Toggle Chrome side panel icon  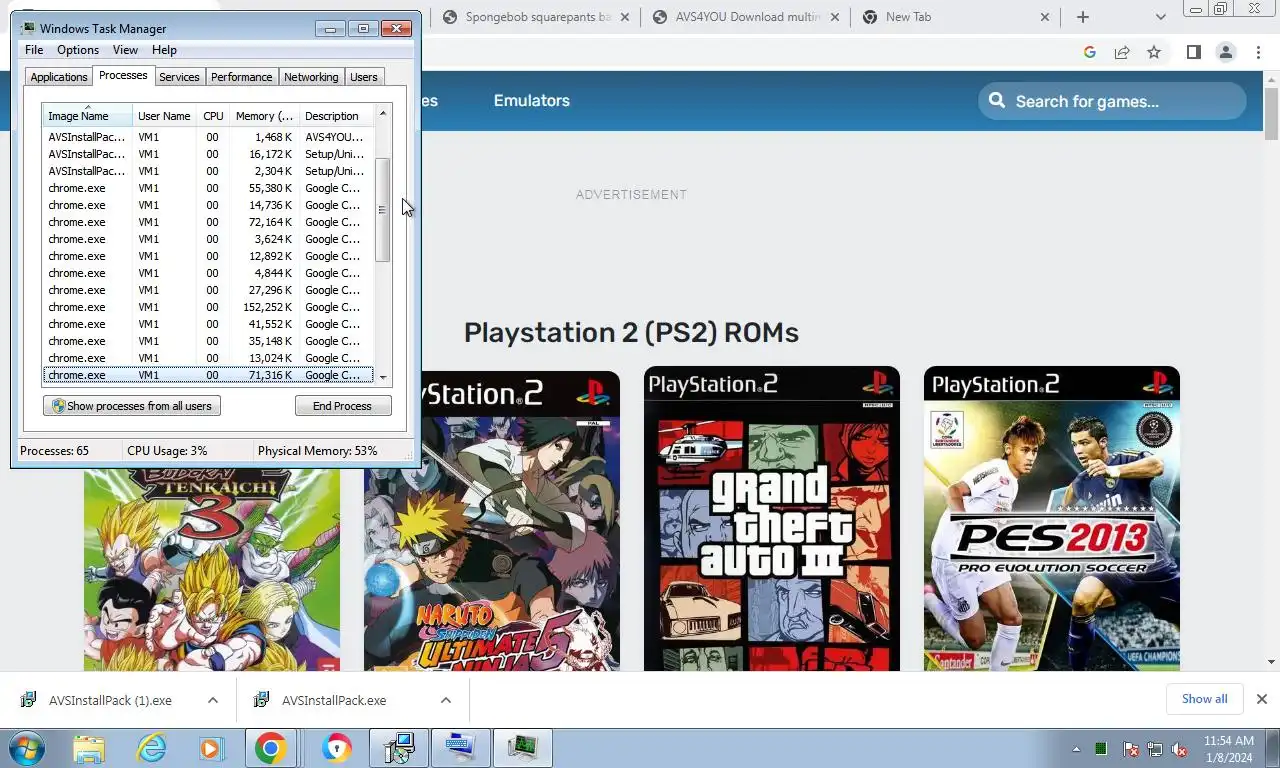[1193, 52]
